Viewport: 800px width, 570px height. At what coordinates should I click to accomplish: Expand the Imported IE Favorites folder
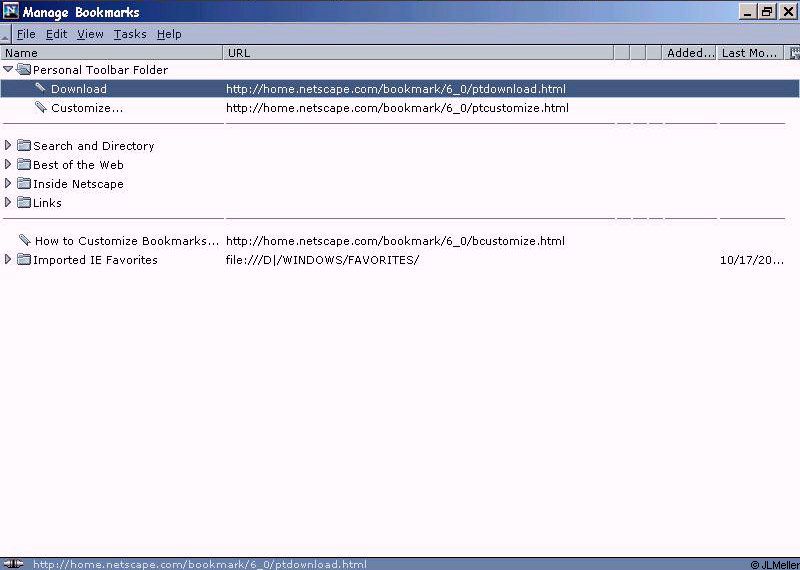click(x=8, y=259)
